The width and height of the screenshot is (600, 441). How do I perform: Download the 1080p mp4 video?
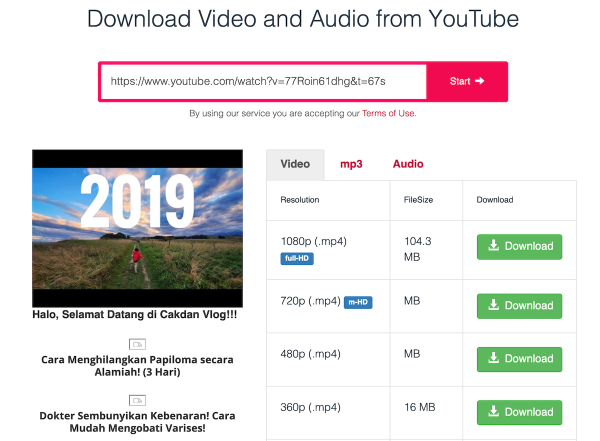tap(519, 247)
